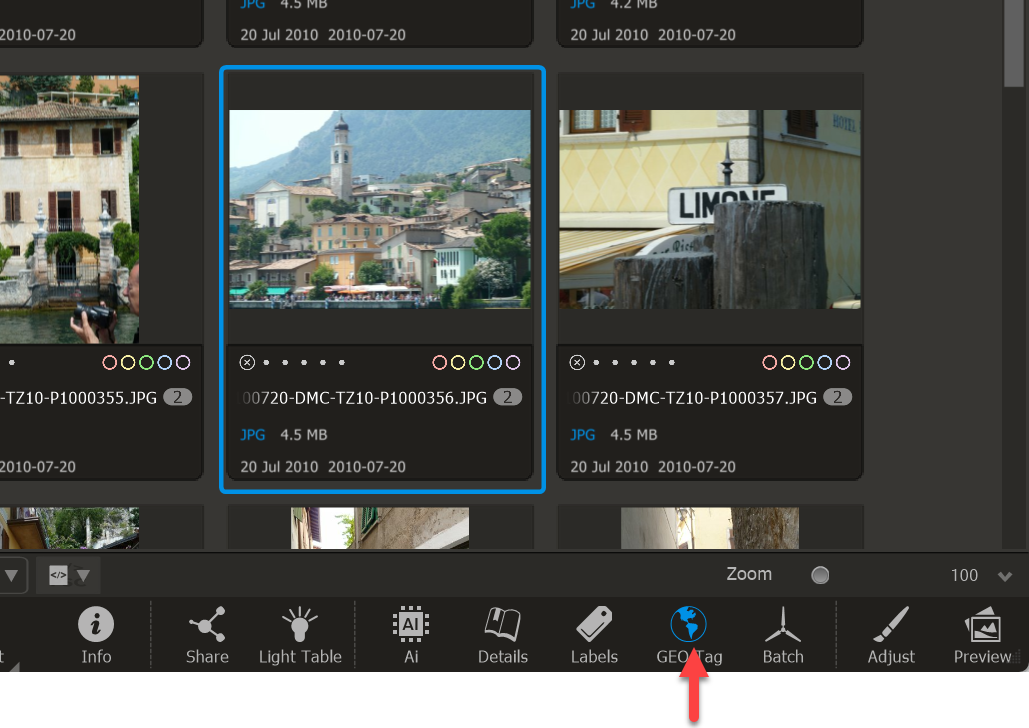Viewport: 1029px width, 728px height.
Task: Open the Light Table
Action: [300, 635]
